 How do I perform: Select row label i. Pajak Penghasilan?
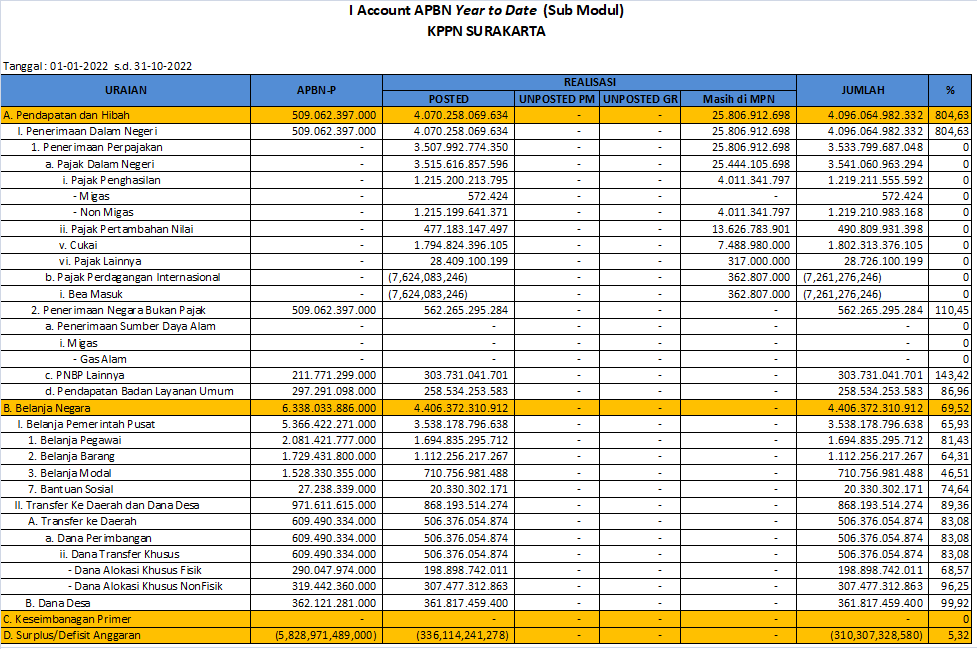111,181
